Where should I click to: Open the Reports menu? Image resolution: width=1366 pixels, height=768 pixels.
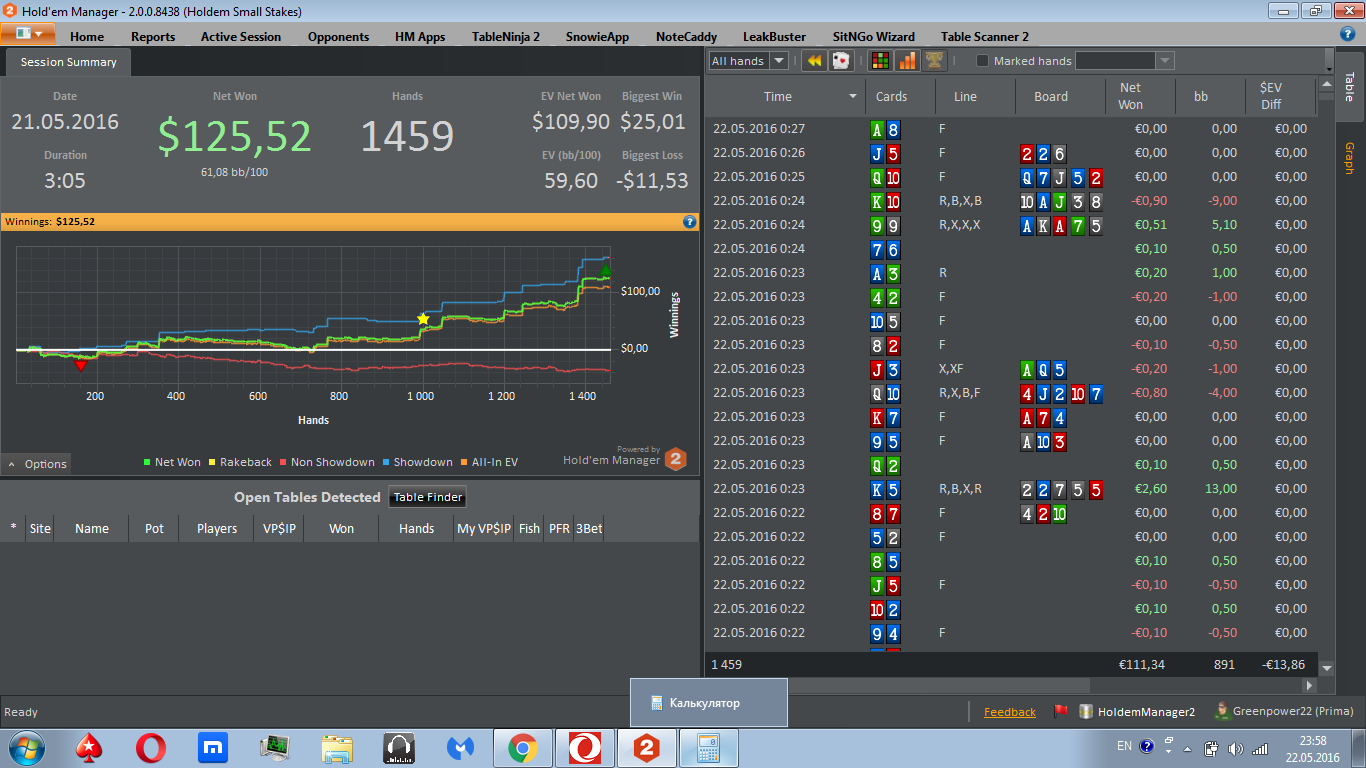[x=153, y=37]
